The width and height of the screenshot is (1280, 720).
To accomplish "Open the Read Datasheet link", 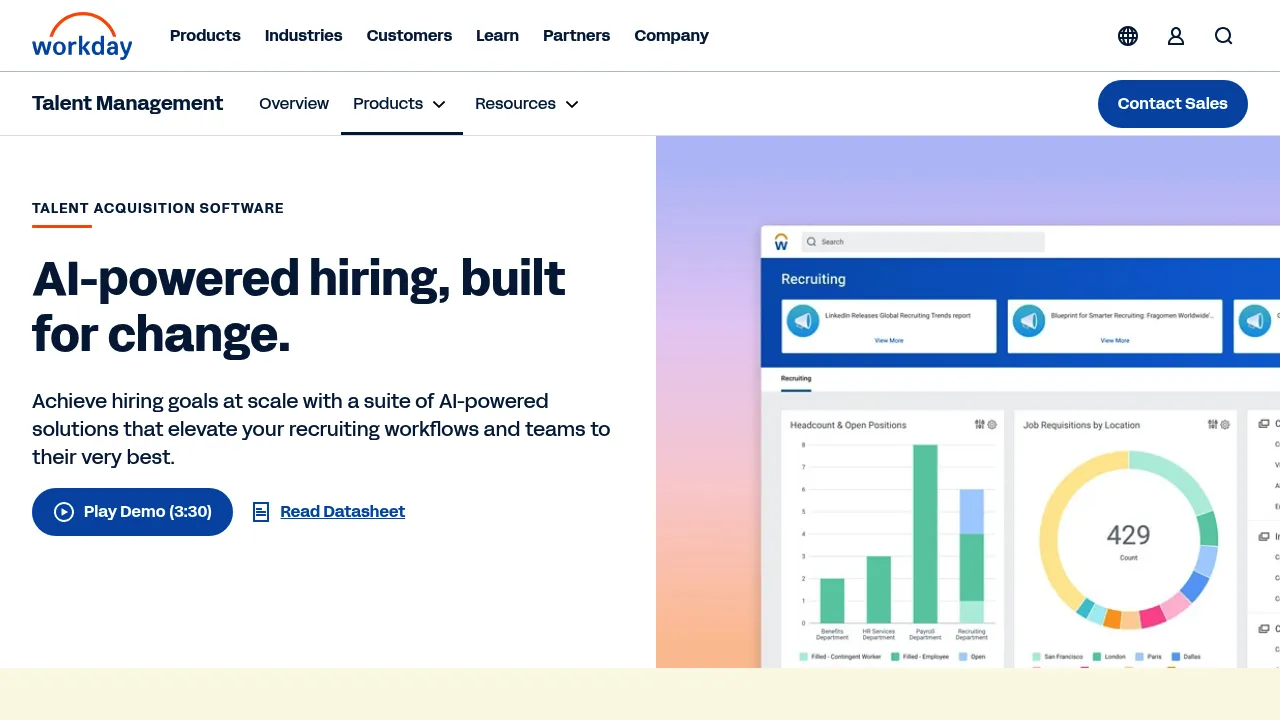I will click(342, 512).
